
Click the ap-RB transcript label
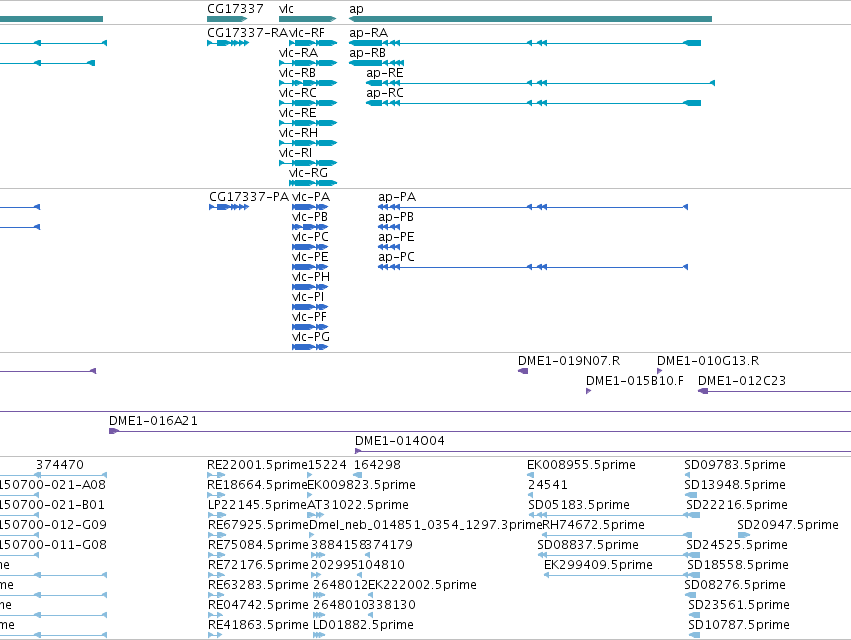(x=367, y=53)
